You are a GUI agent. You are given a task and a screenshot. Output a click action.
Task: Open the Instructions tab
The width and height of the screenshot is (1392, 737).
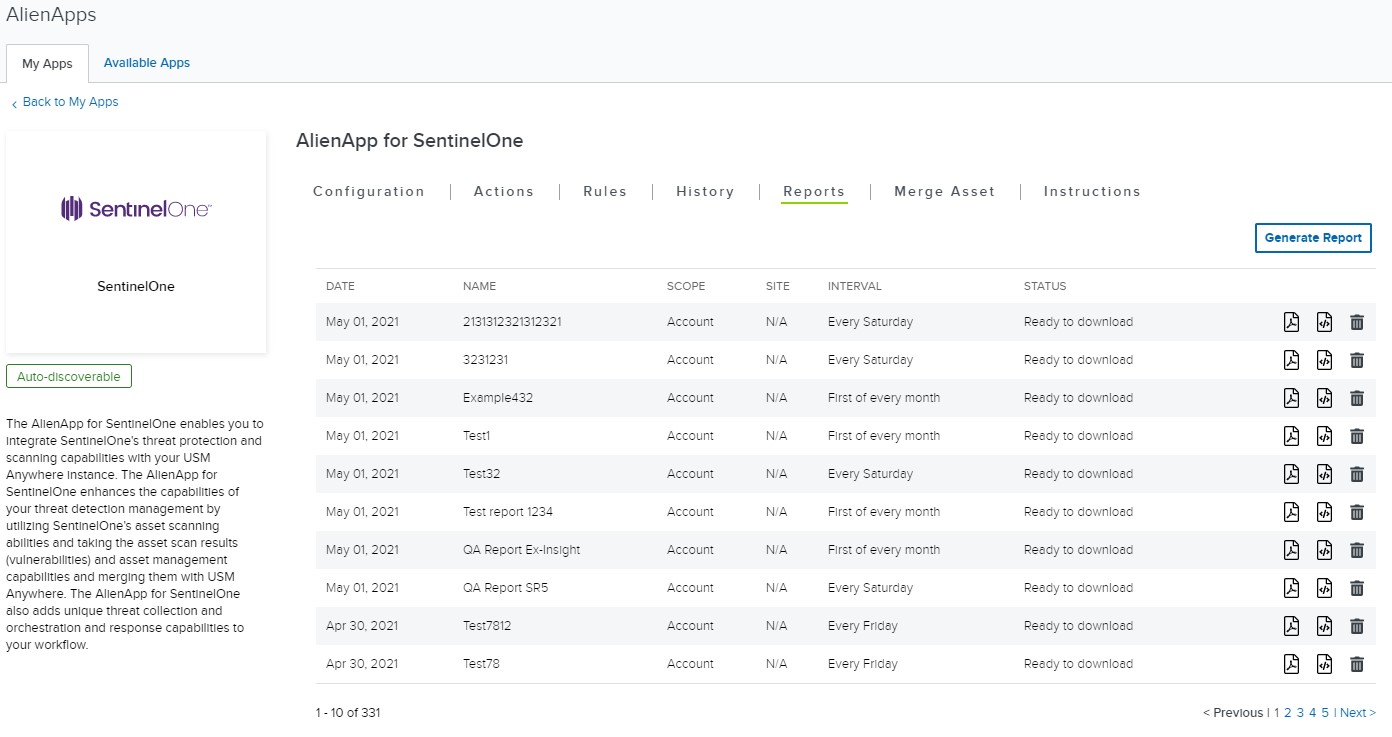1092,191
